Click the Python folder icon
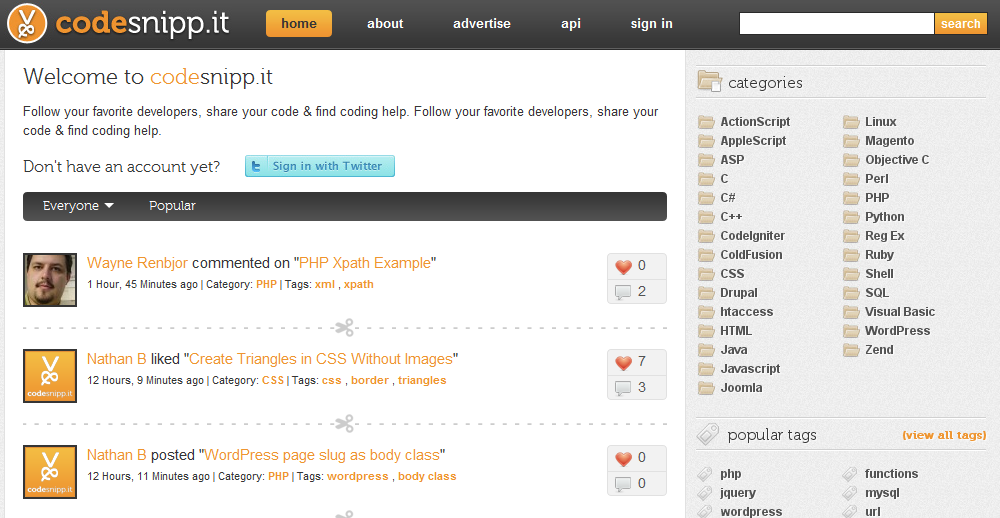 851,217
